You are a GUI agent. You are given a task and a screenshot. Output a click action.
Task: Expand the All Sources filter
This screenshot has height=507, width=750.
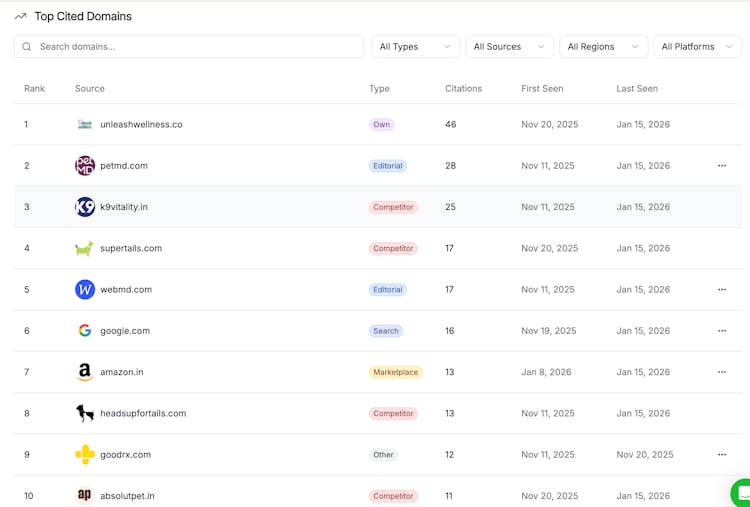[x=509, y=47]
